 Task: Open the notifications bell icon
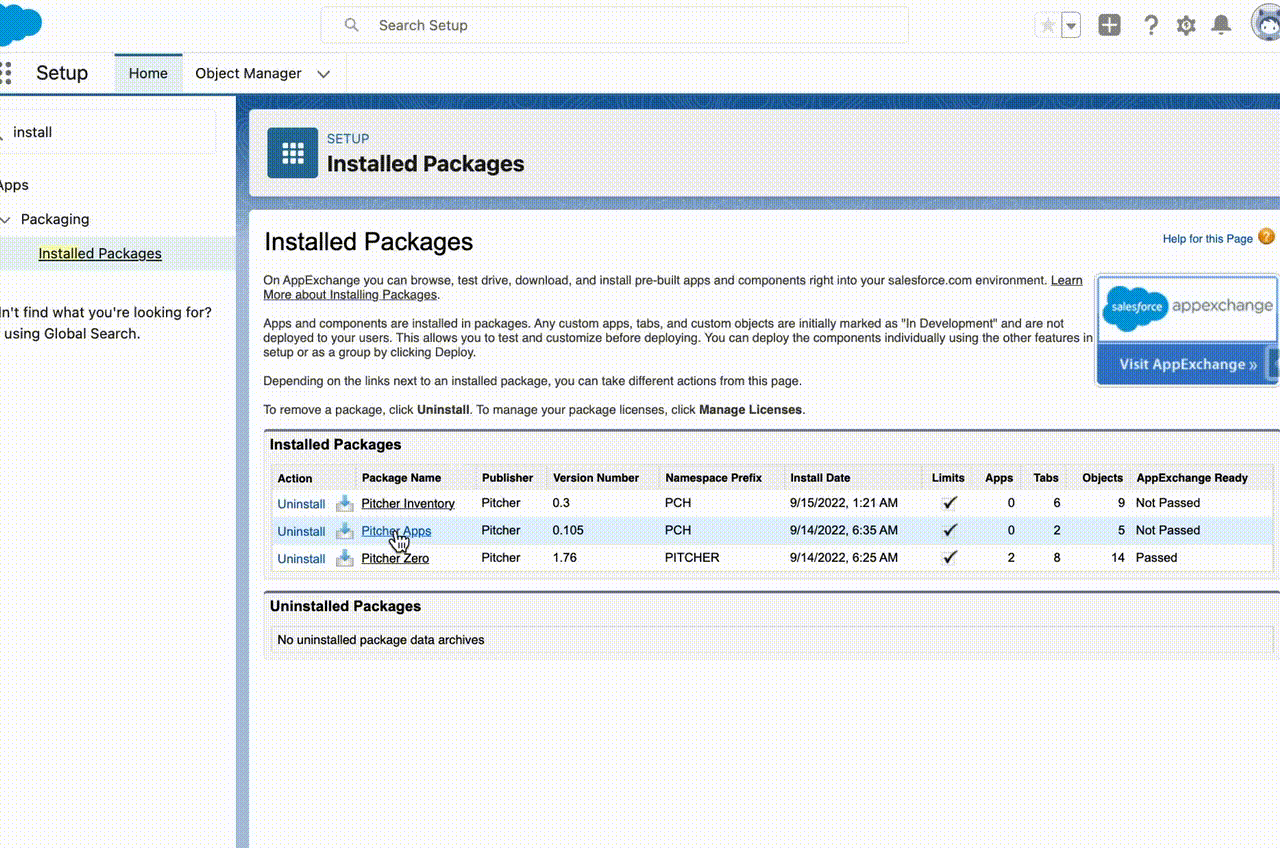tap(1221, 26)
